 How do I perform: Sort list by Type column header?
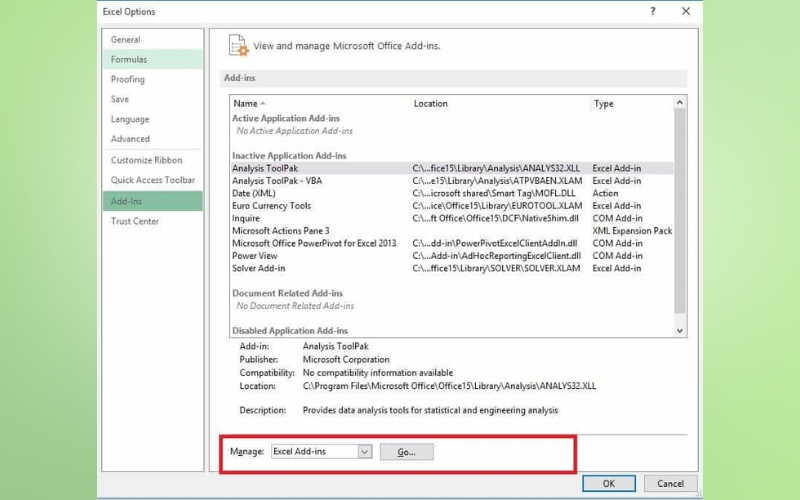pyautogui.click(x=632, y=103)
